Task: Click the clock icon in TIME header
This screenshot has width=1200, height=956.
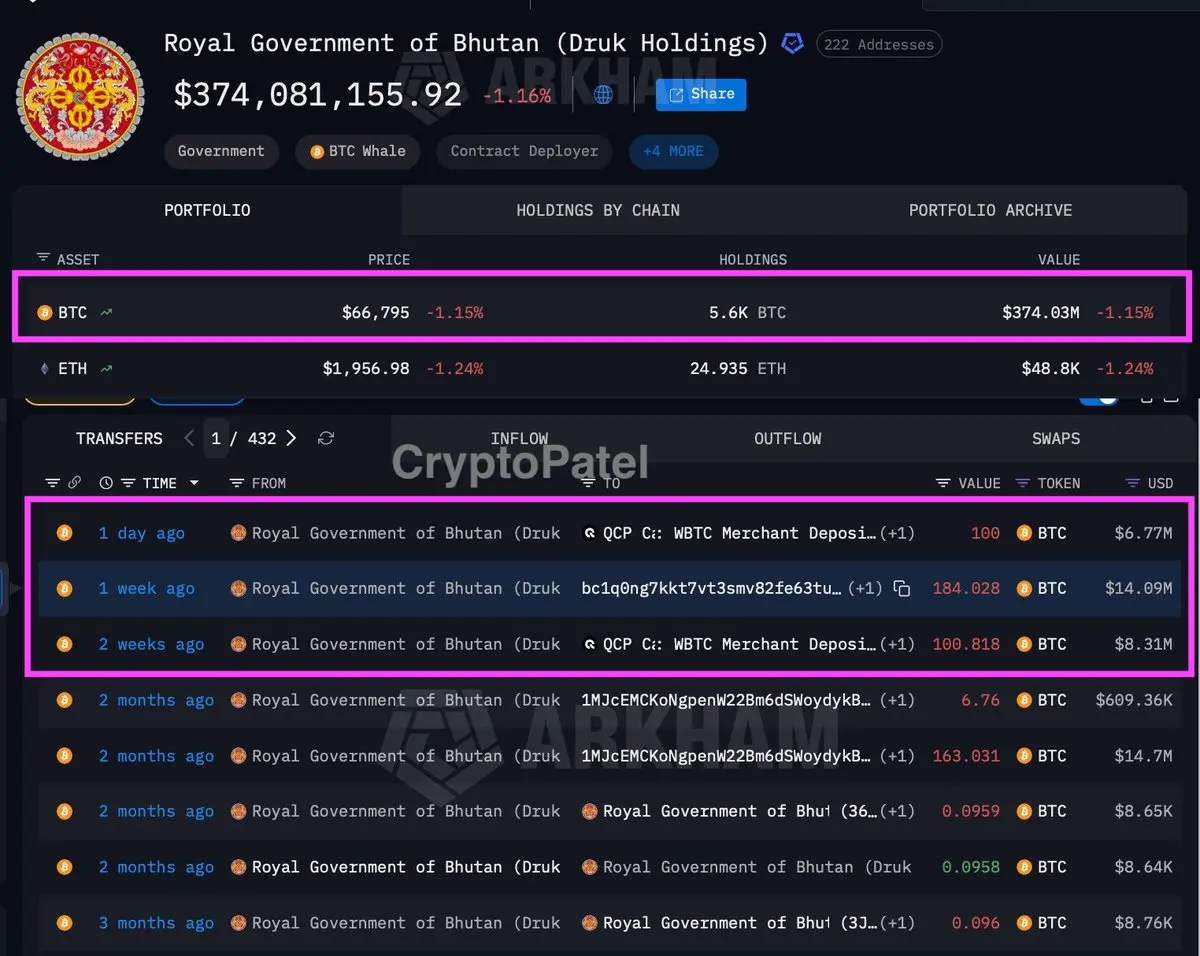Action: [107, 483]
